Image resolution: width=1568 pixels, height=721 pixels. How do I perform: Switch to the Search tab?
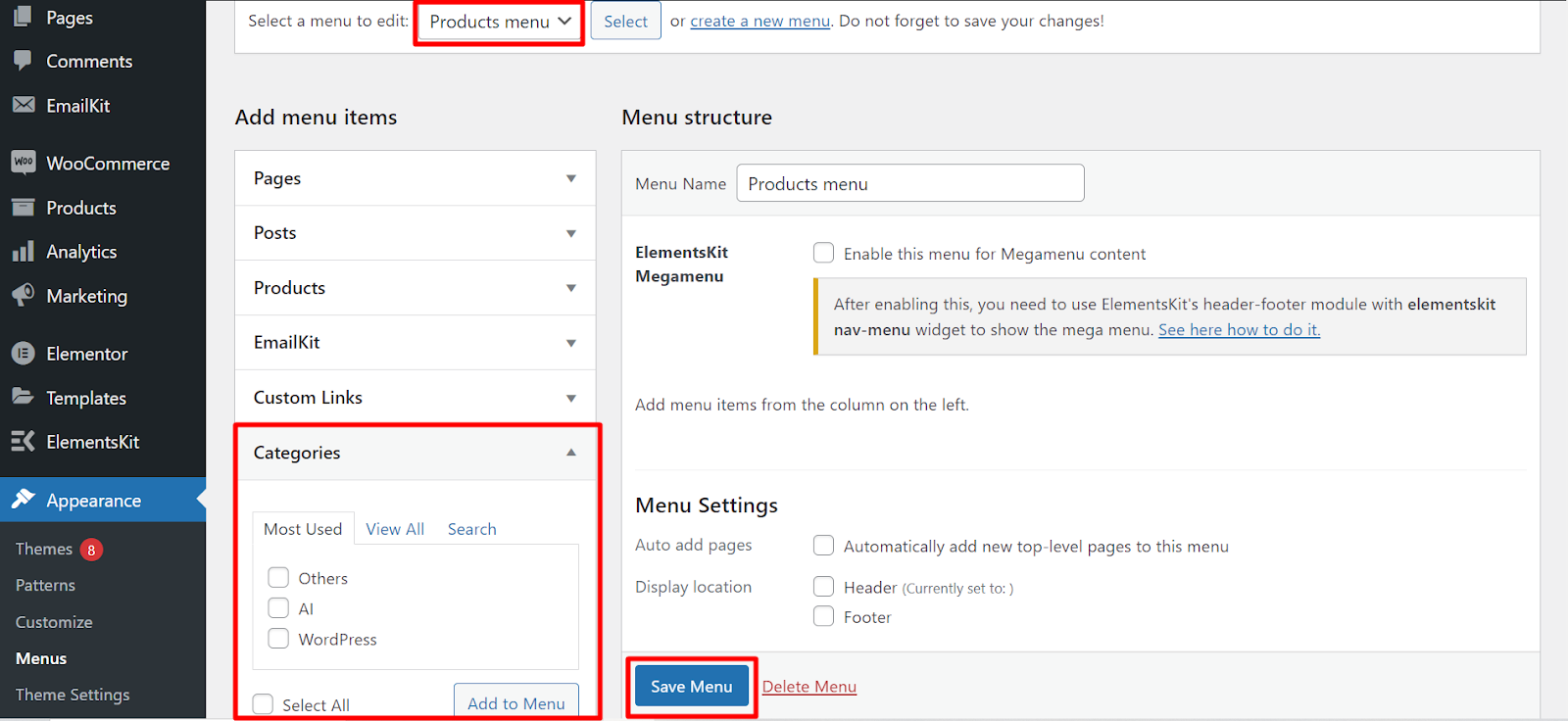471,529
